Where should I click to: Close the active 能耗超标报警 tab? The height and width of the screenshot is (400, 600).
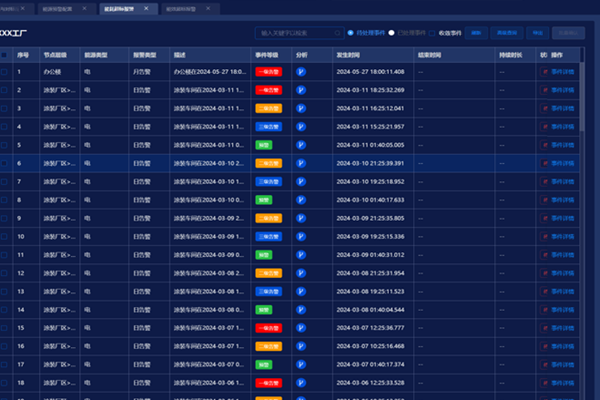(x=146, y=8)
